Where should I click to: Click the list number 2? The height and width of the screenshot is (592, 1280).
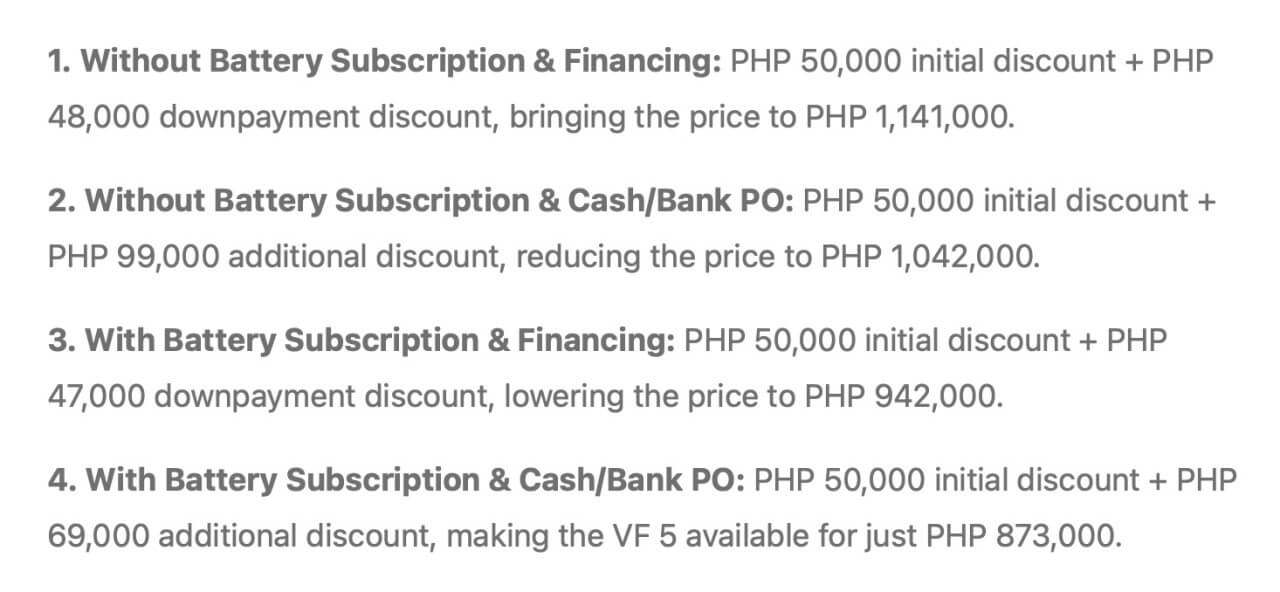click(x=60, y=202)
